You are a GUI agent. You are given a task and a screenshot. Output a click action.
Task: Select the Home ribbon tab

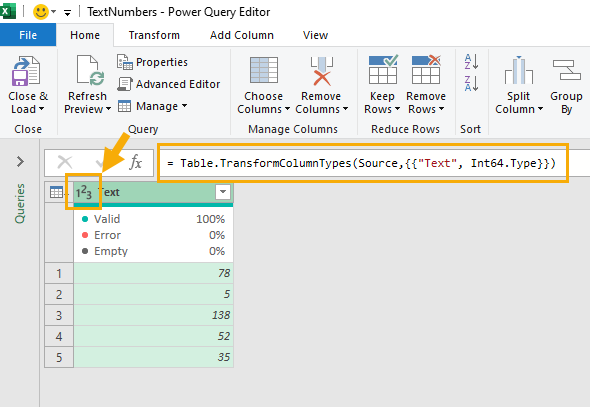pyautogui.click(x=85, y=35)
